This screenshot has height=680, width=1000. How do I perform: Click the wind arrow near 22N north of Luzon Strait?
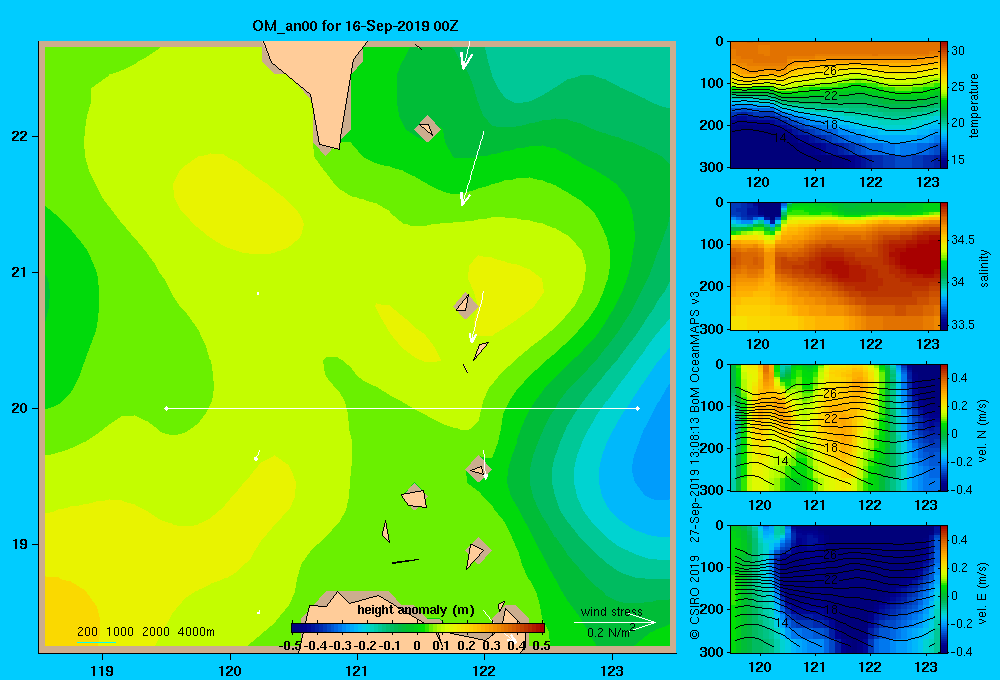(x=473, y=168)
